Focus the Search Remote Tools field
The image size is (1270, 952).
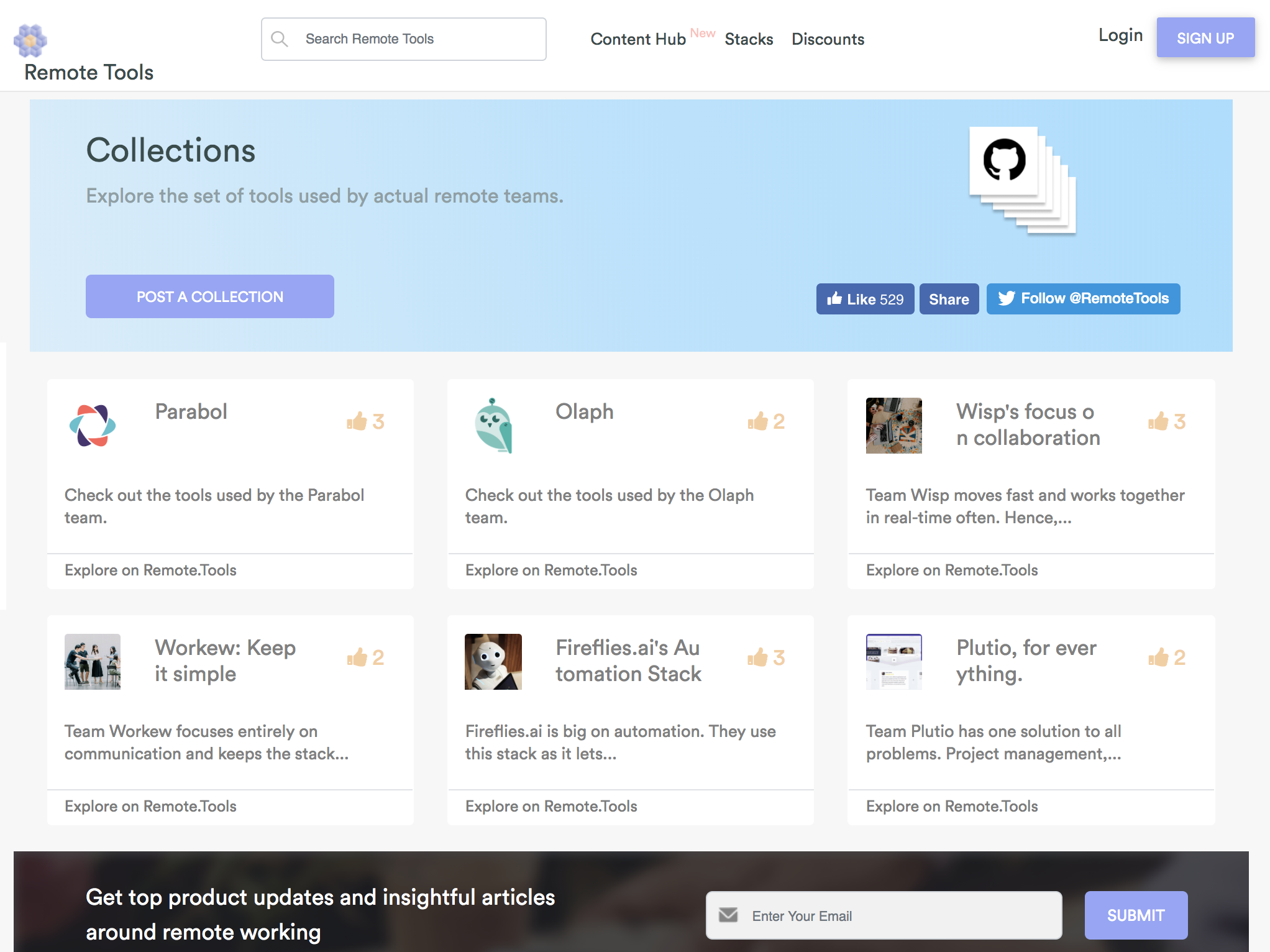coord(404,39)
